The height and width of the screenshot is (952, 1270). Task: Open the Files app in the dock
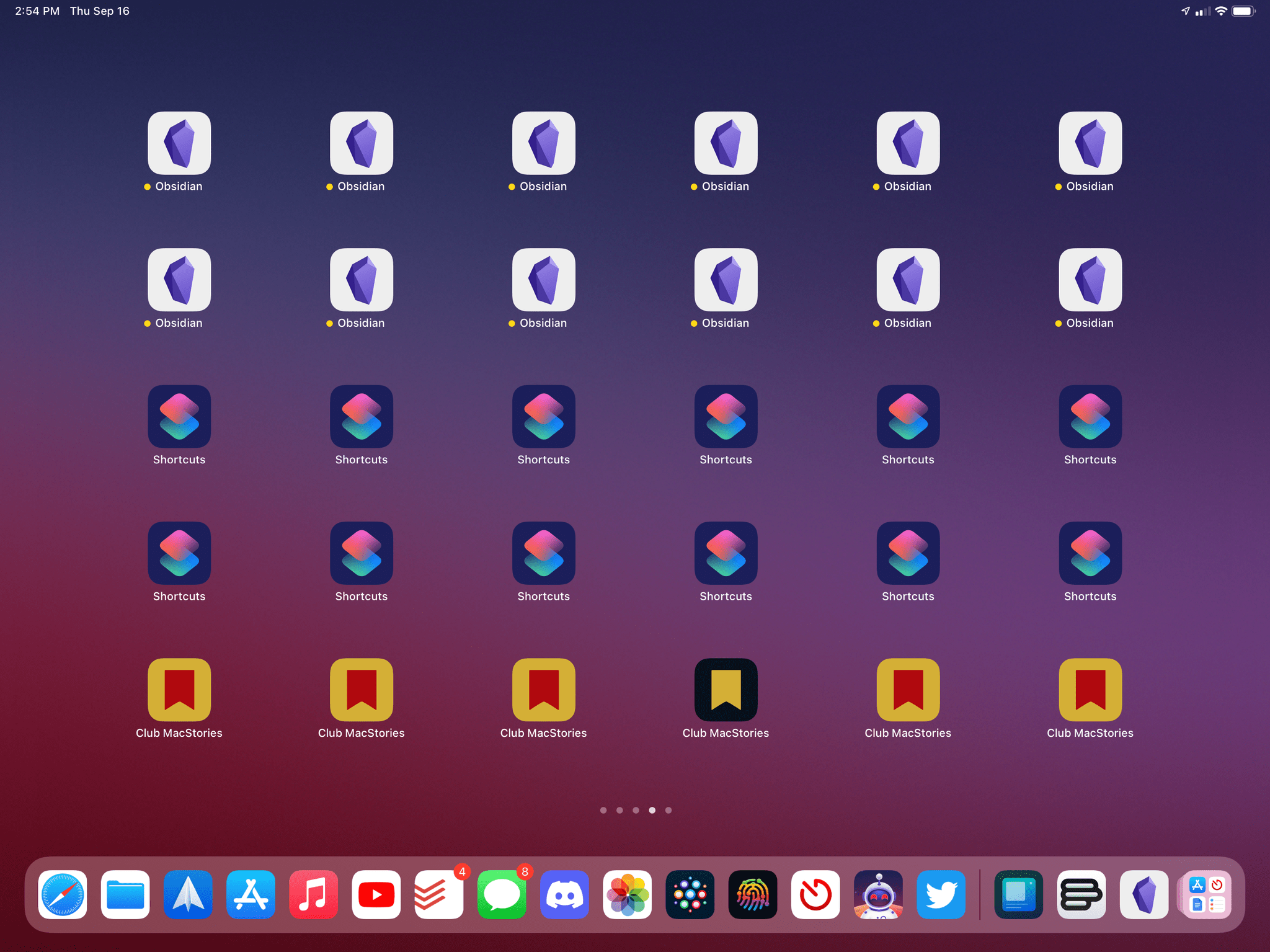click(125, 894)
